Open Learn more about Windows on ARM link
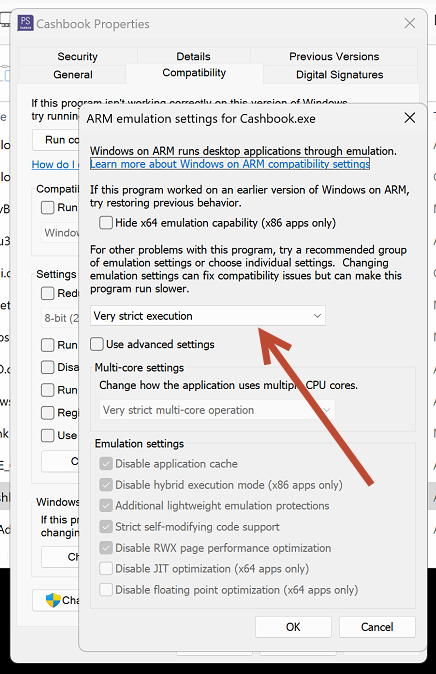This screenshot has height=674, width=436. [230, 164]
